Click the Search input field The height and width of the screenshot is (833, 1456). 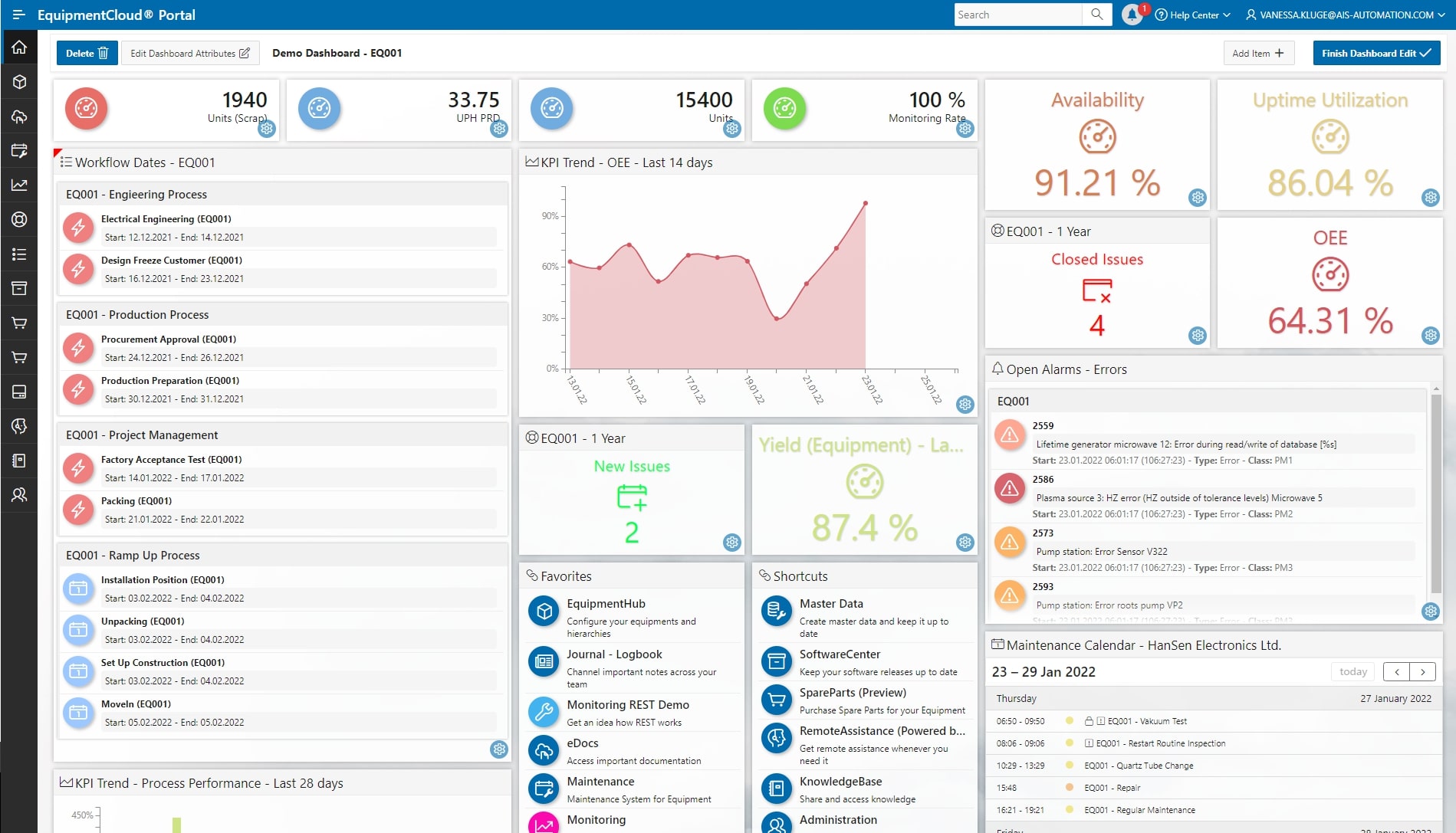(1017, 15)
